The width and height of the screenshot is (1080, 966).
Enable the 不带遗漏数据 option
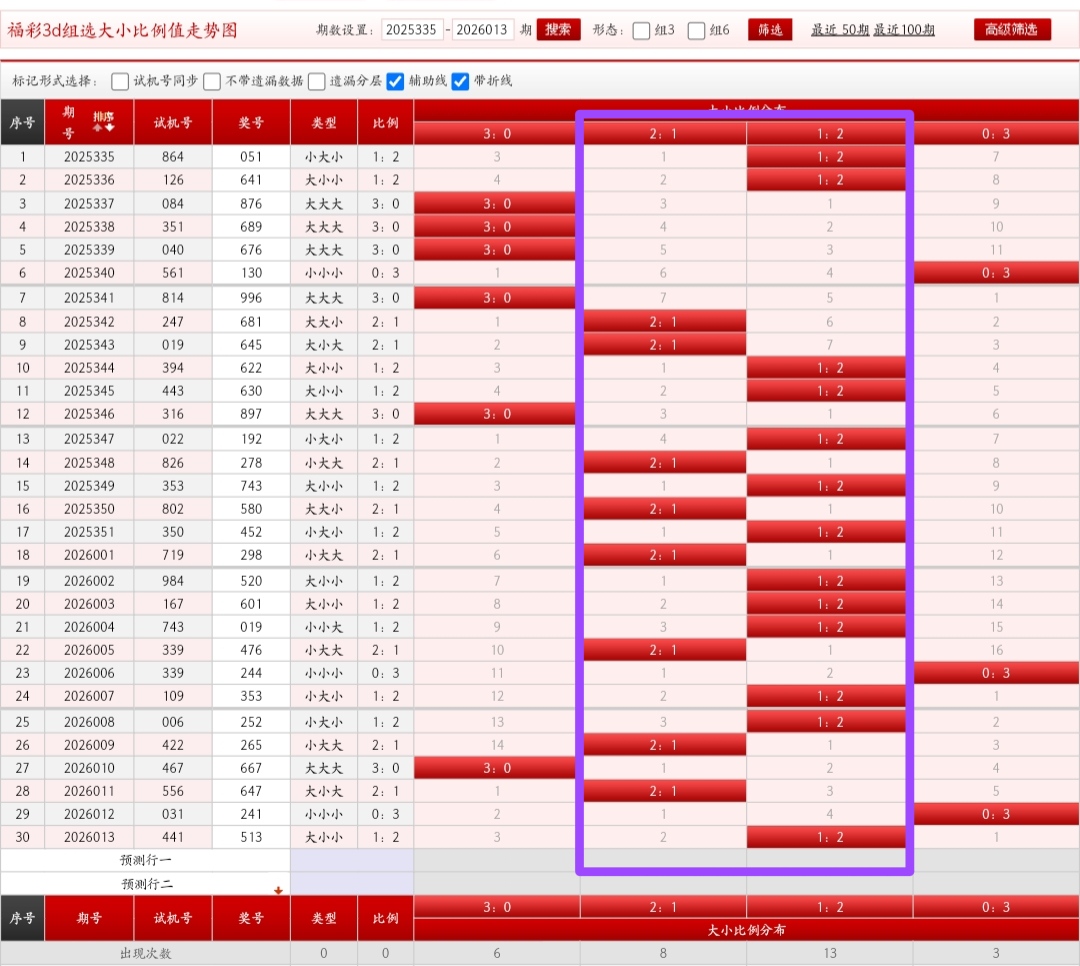pos(212,81)
